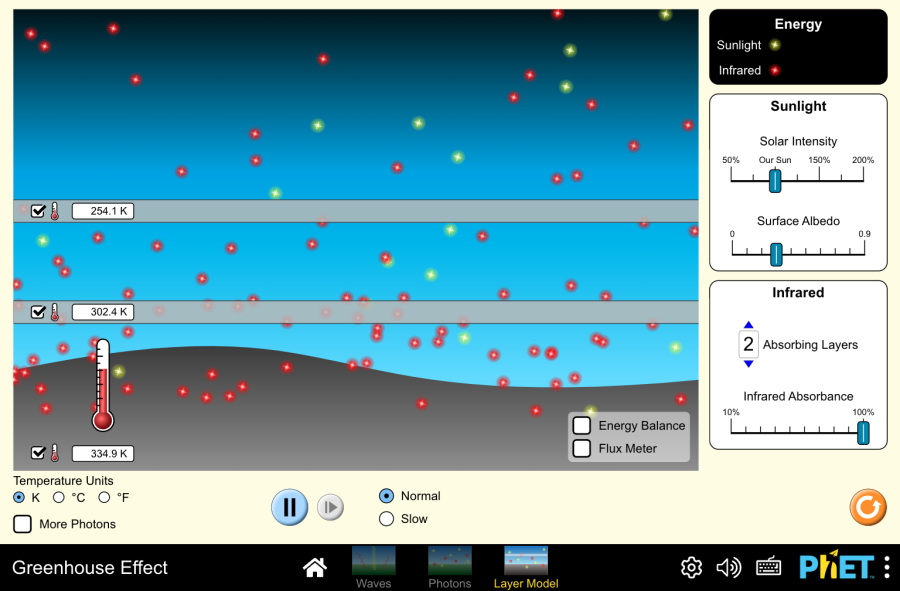Go to the Home screen icon
Viewport: 900px width, 591px height.
[x=315, y=568]
